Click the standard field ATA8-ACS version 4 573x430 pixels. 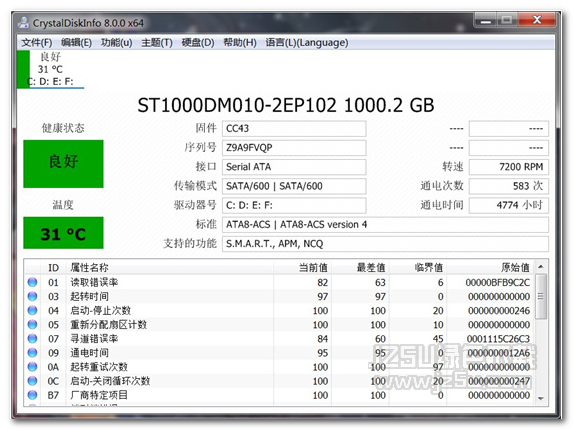pyautogui.click(x=385, y=224)
